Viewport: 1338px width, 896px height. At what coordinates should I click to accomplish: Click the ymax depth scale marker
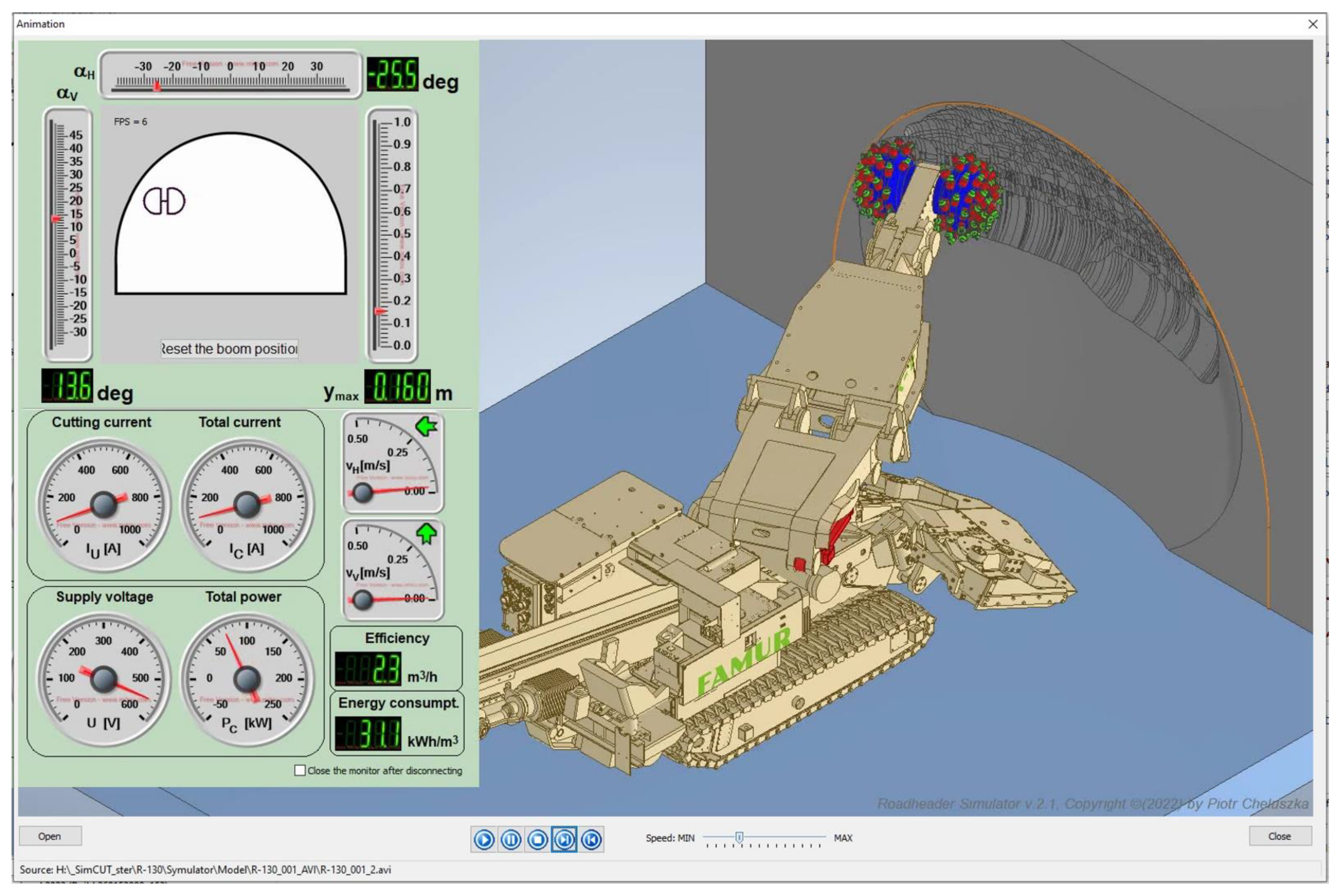tap(379, 311)
